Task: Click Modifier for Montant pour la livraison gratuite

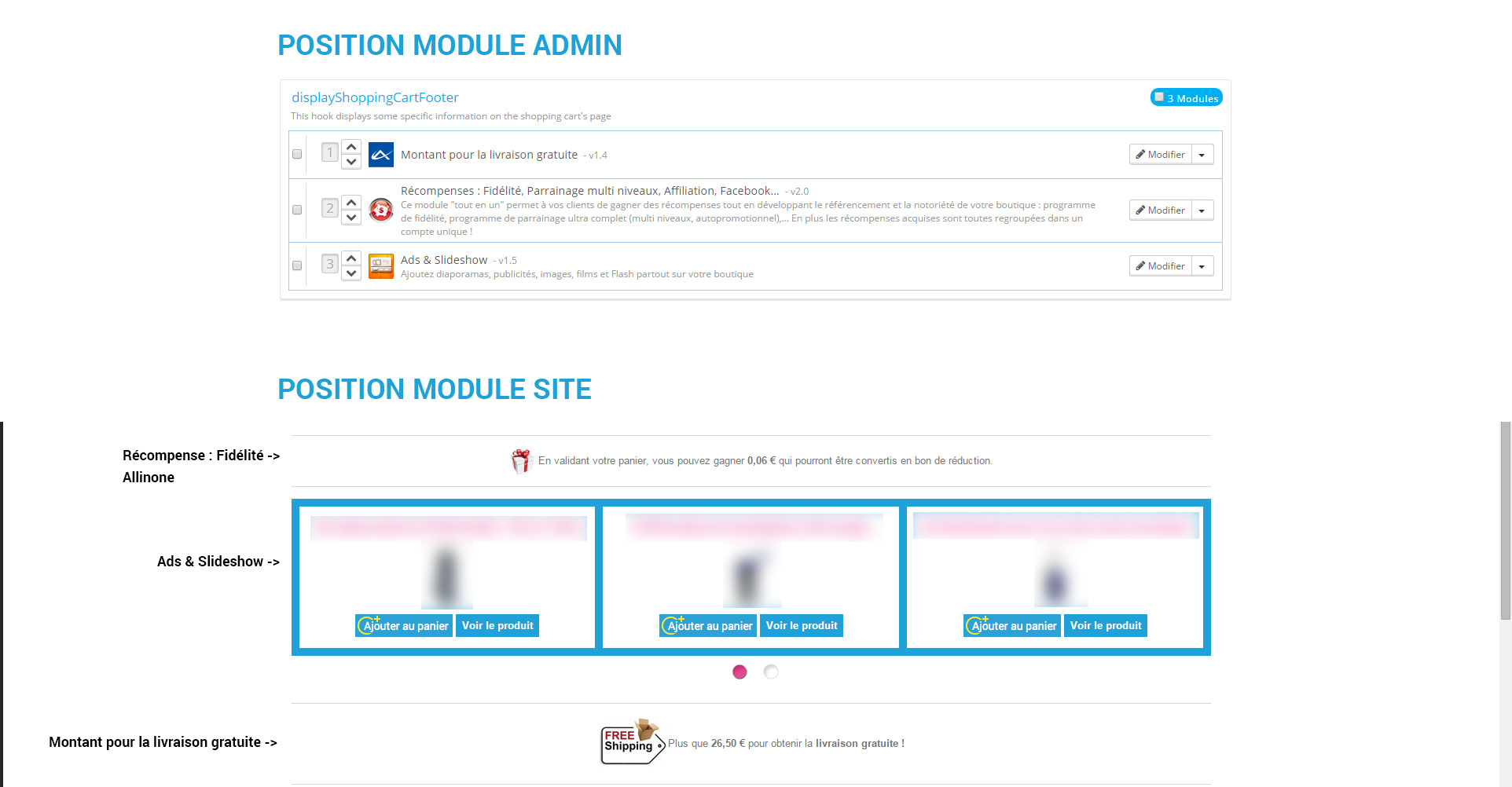Action: click(1161, 155)
